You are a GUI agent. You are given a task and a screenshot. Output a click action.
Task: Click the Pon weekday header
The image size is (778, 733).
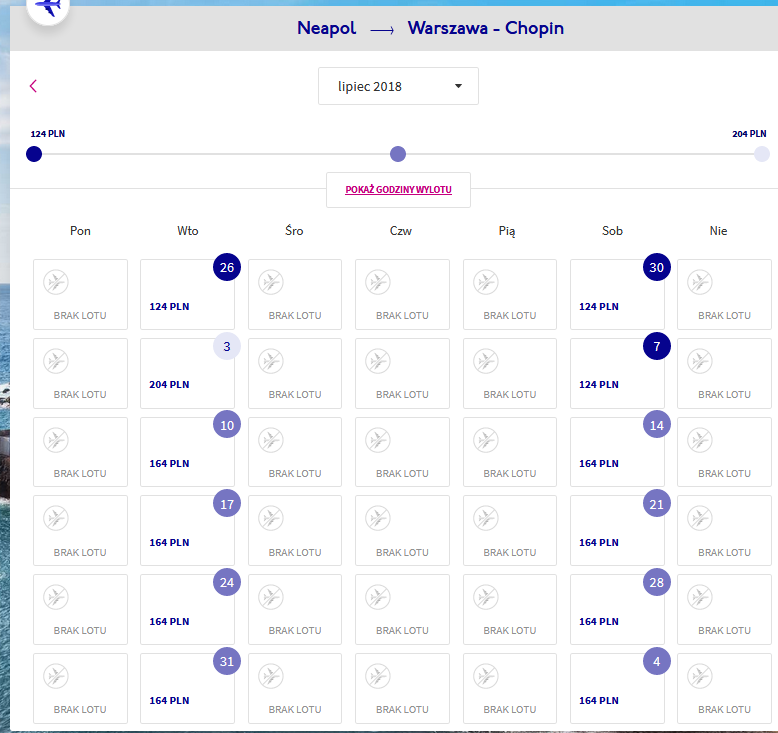coord(80,231)
